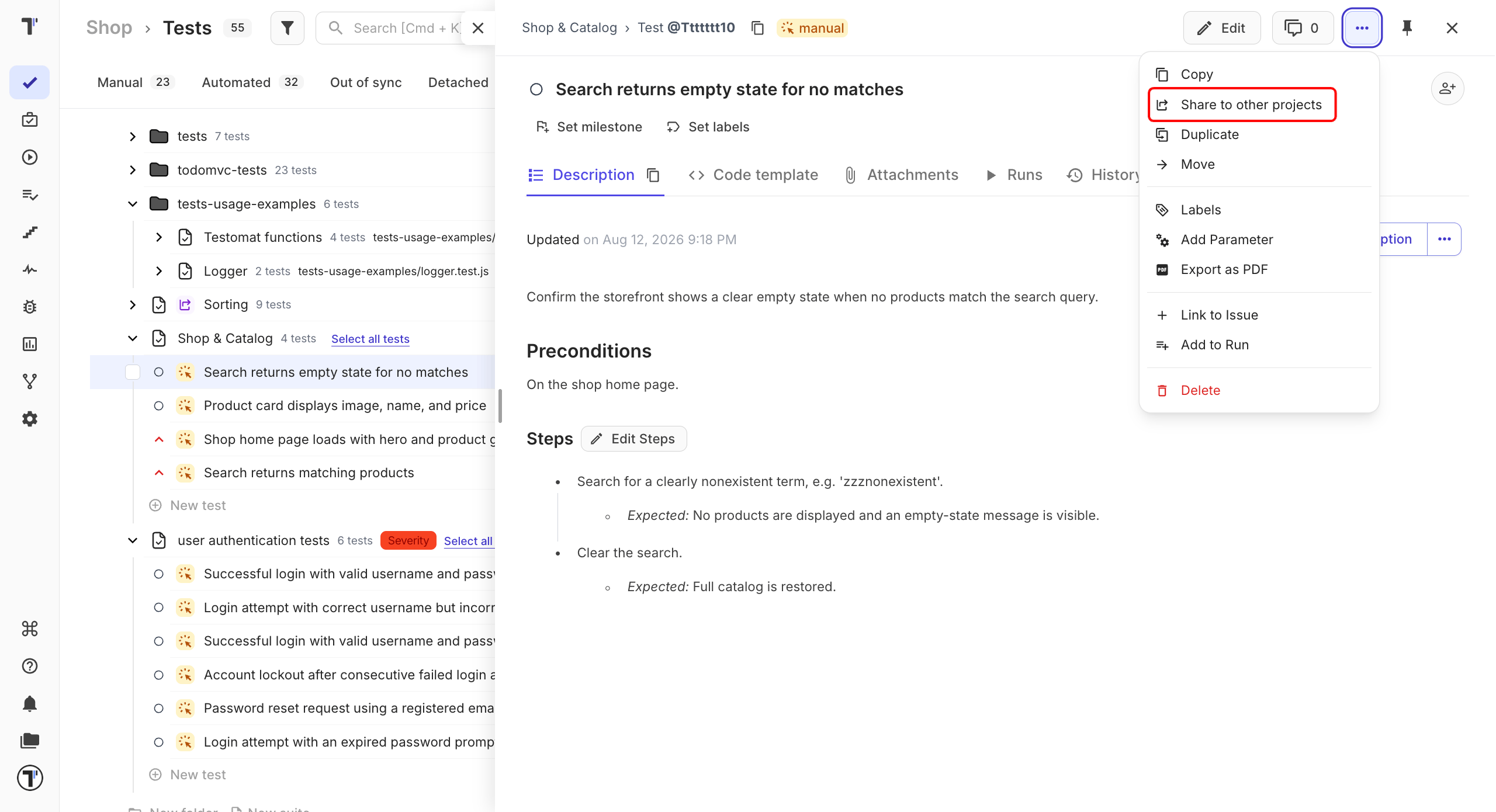1496x812 pixels.
Task: Select Delete from the menu
Action: (1259, 390)
